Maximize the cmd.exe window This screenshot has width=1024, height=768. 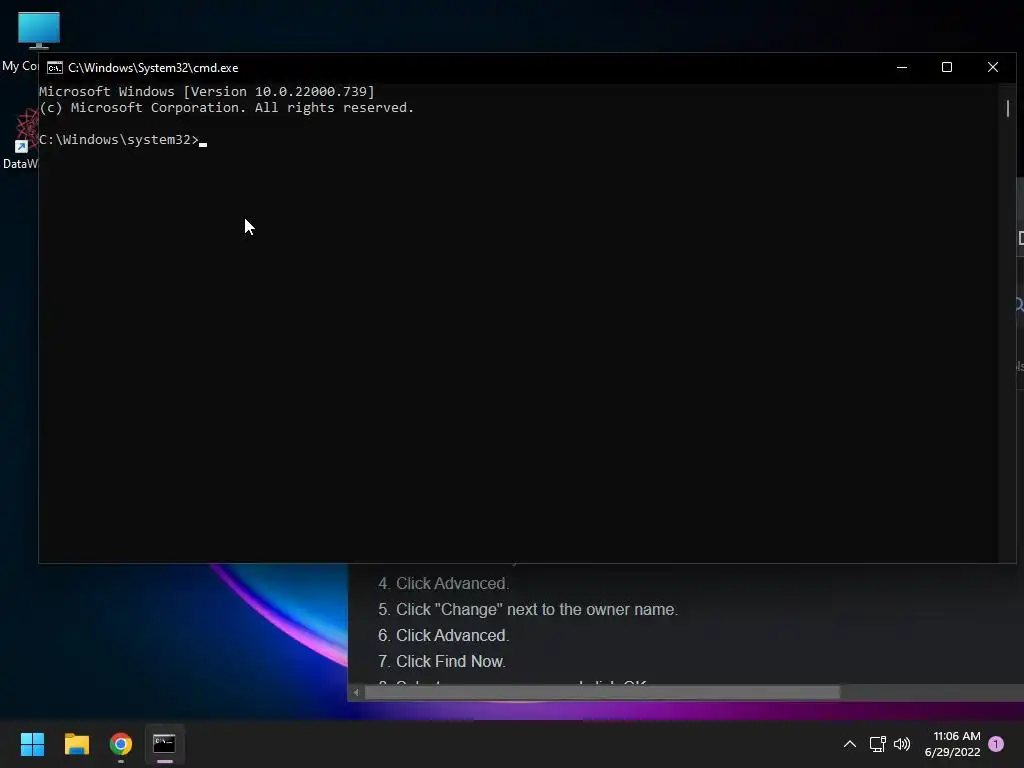click(947, 67)
